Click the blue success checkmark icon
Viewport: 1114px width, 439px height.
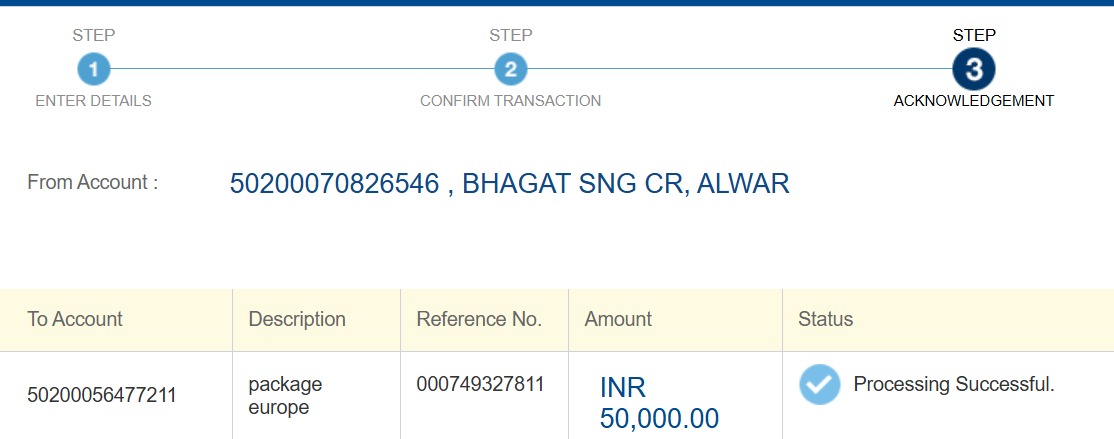click(x=819, y=385)
